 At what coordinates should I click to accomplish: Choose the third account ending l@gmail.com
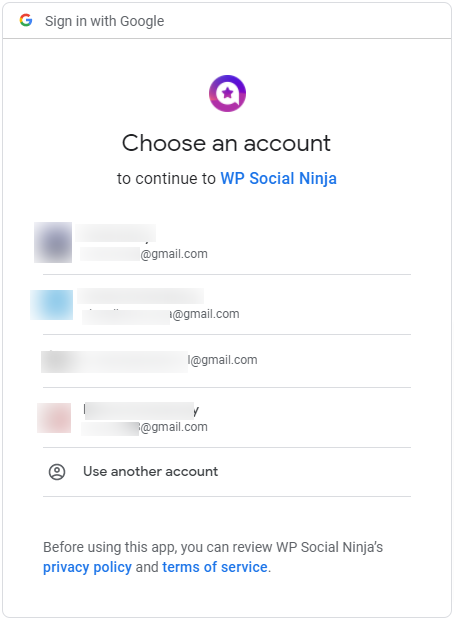(149, 360)
